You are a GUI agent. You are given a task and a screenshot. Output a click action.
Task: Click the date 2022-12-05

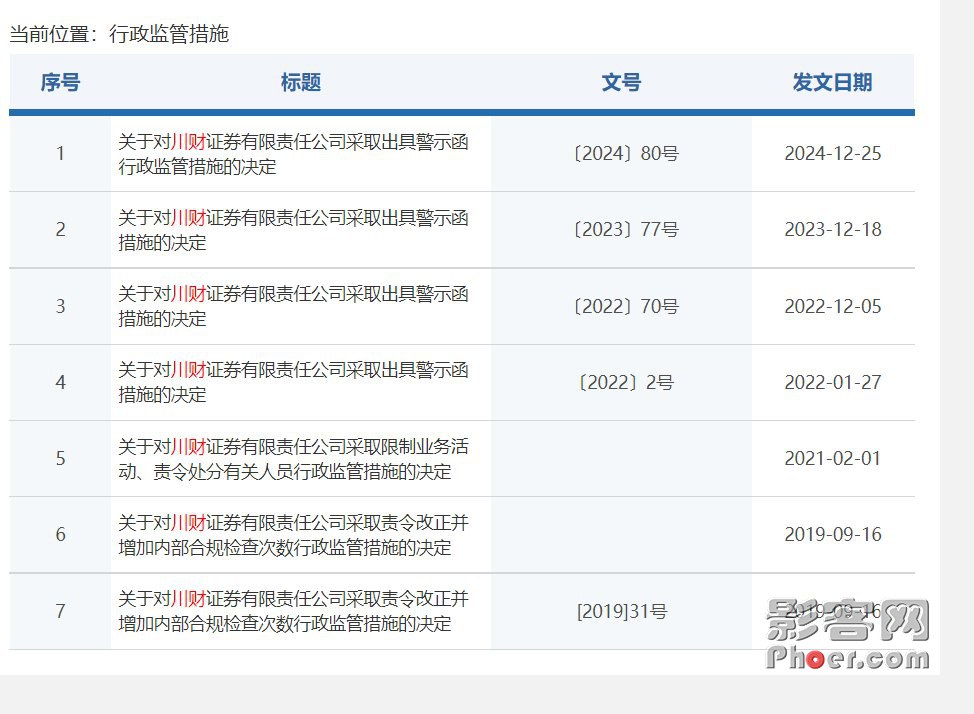click(833, 306)
